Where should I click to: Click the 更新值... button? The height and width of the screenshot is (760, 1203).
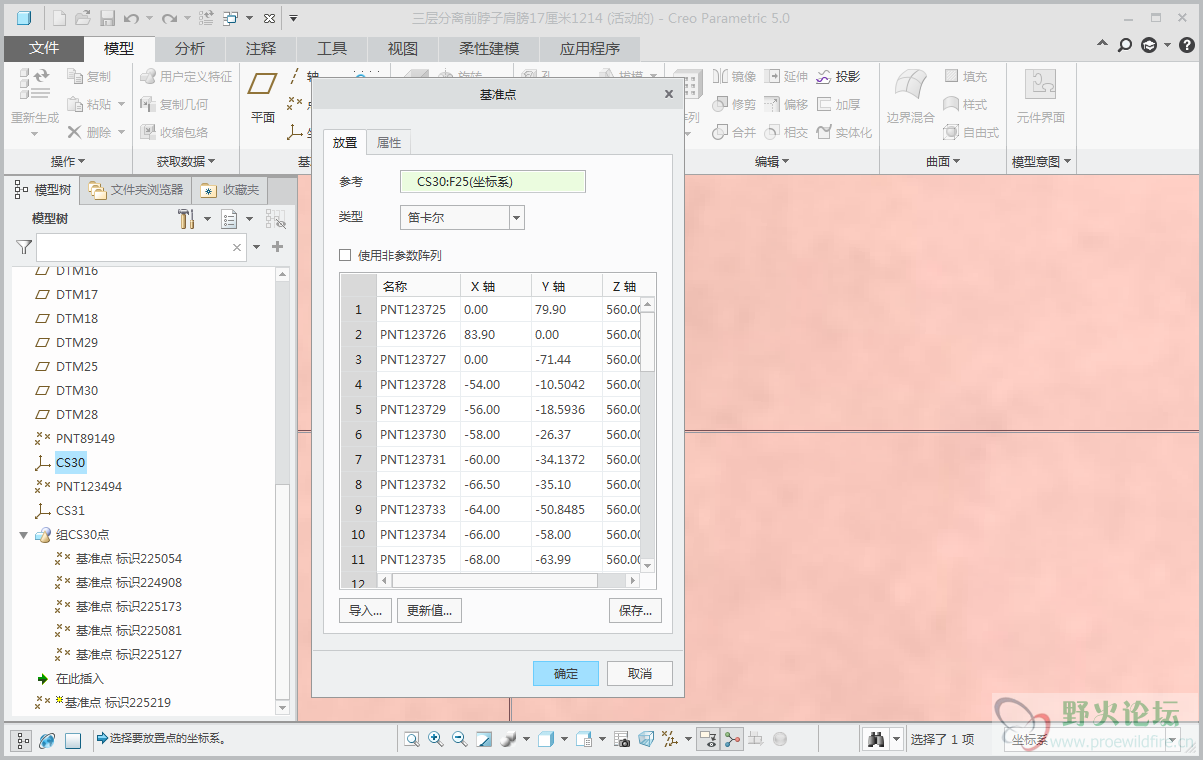pos(430,610)
